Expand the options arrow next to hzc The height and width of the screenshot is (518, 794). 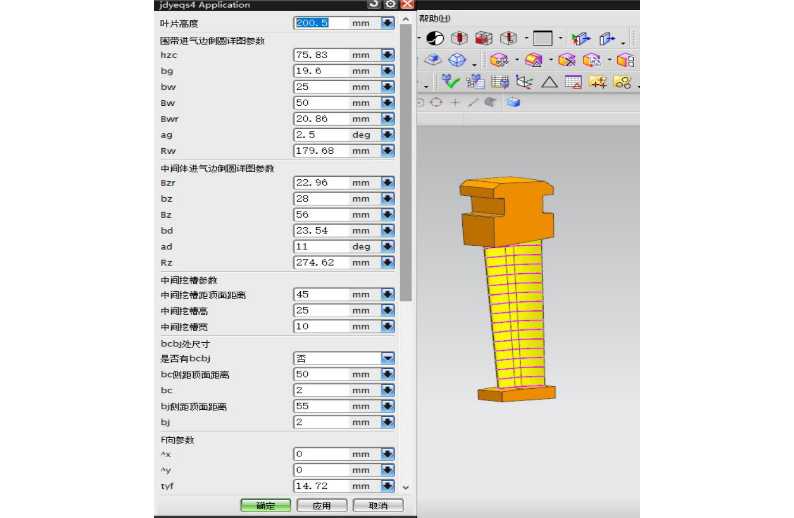pos(387,55)
